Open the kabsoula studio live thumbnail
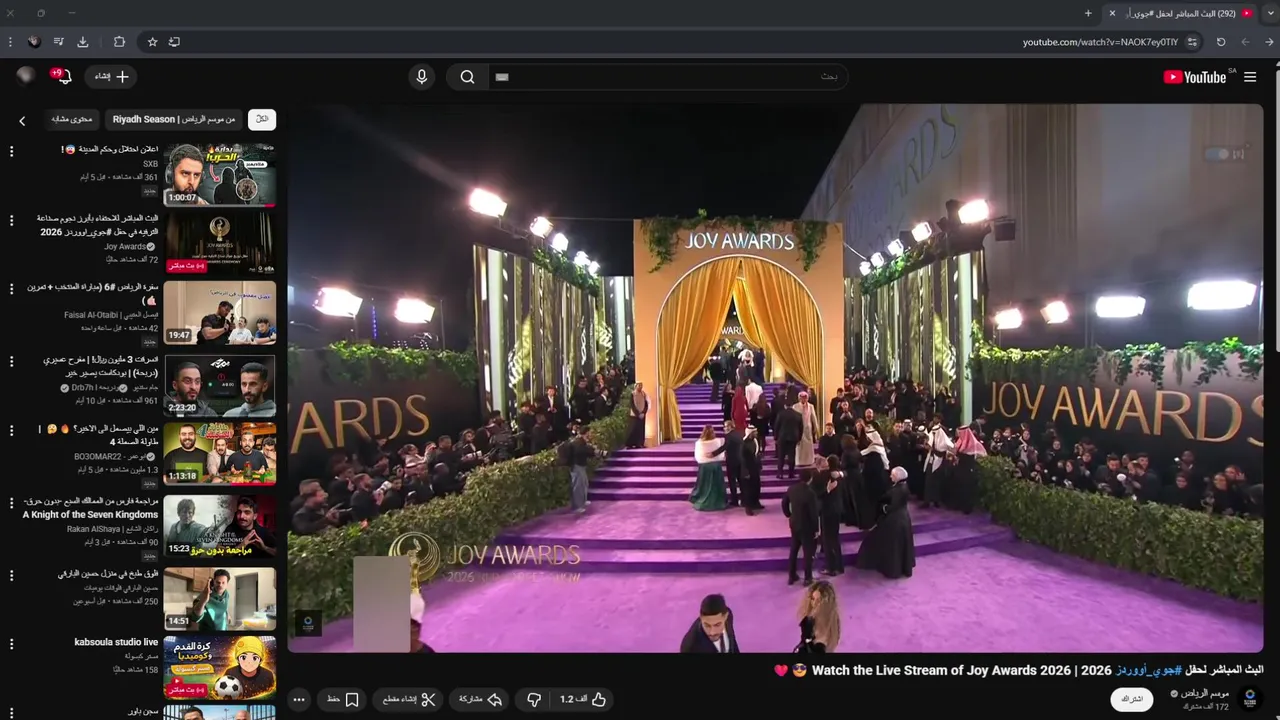 [220, 667]
